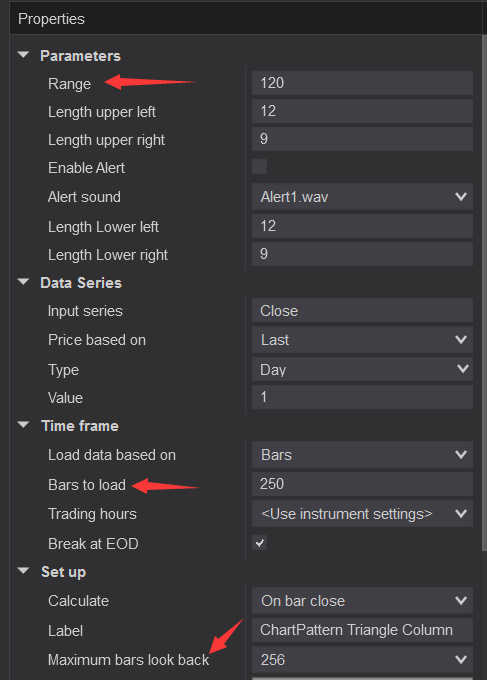Open the Price based on dropdown

click(x=362, y=340)
